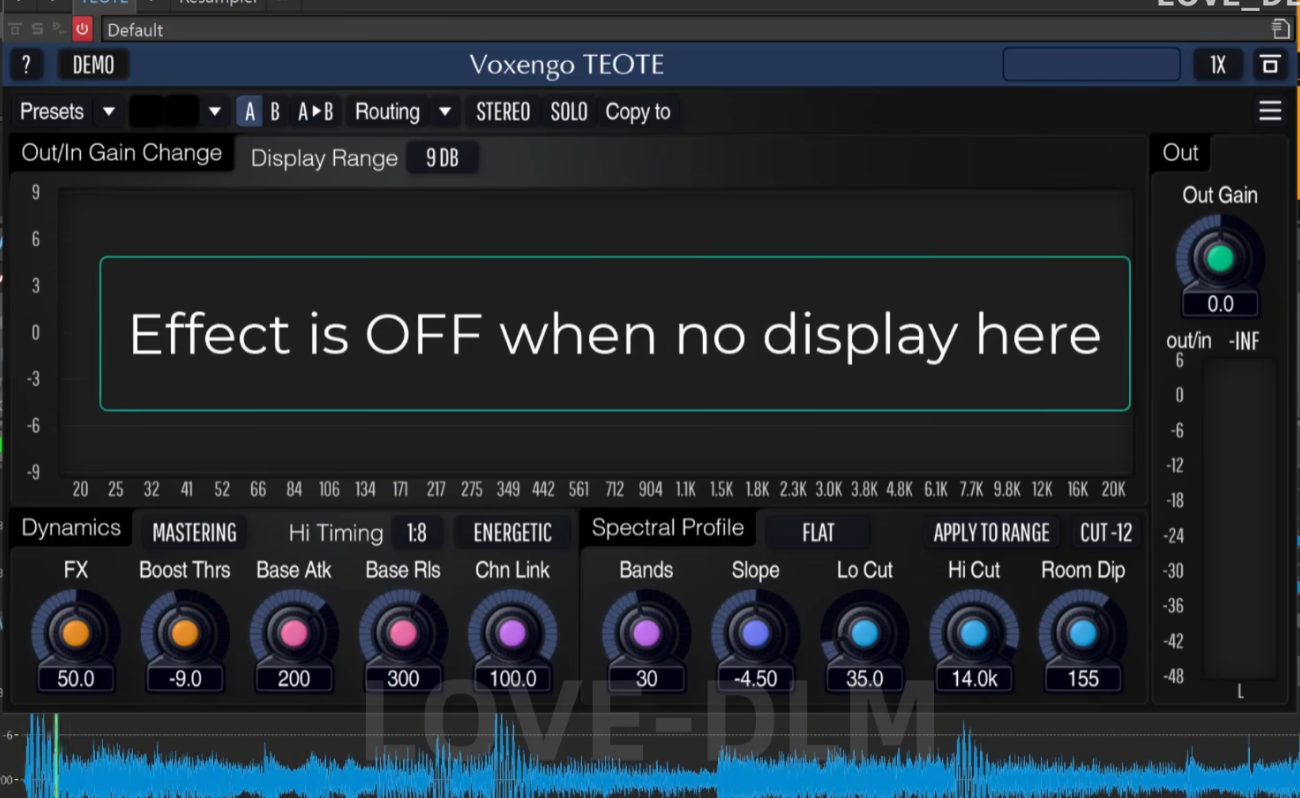Open the MASTERING mode selector
The height and width of the screenshot is (798, 1300).
pos(194,533)
